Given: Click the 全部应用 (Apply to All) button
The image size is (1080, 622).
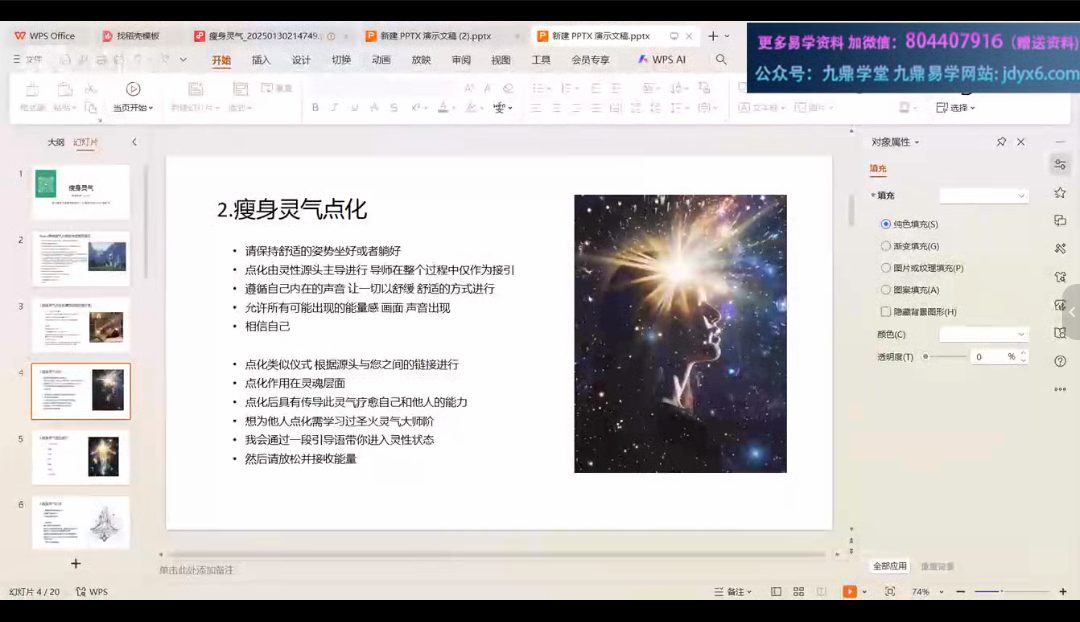Looking at the screenshot, I should (x=889, y=566).
